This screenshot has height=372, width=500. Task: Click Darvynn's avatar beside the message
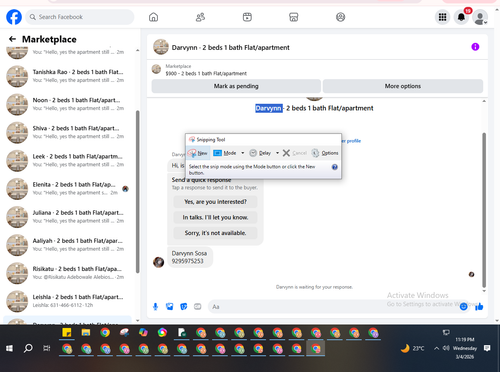(158, 262)
